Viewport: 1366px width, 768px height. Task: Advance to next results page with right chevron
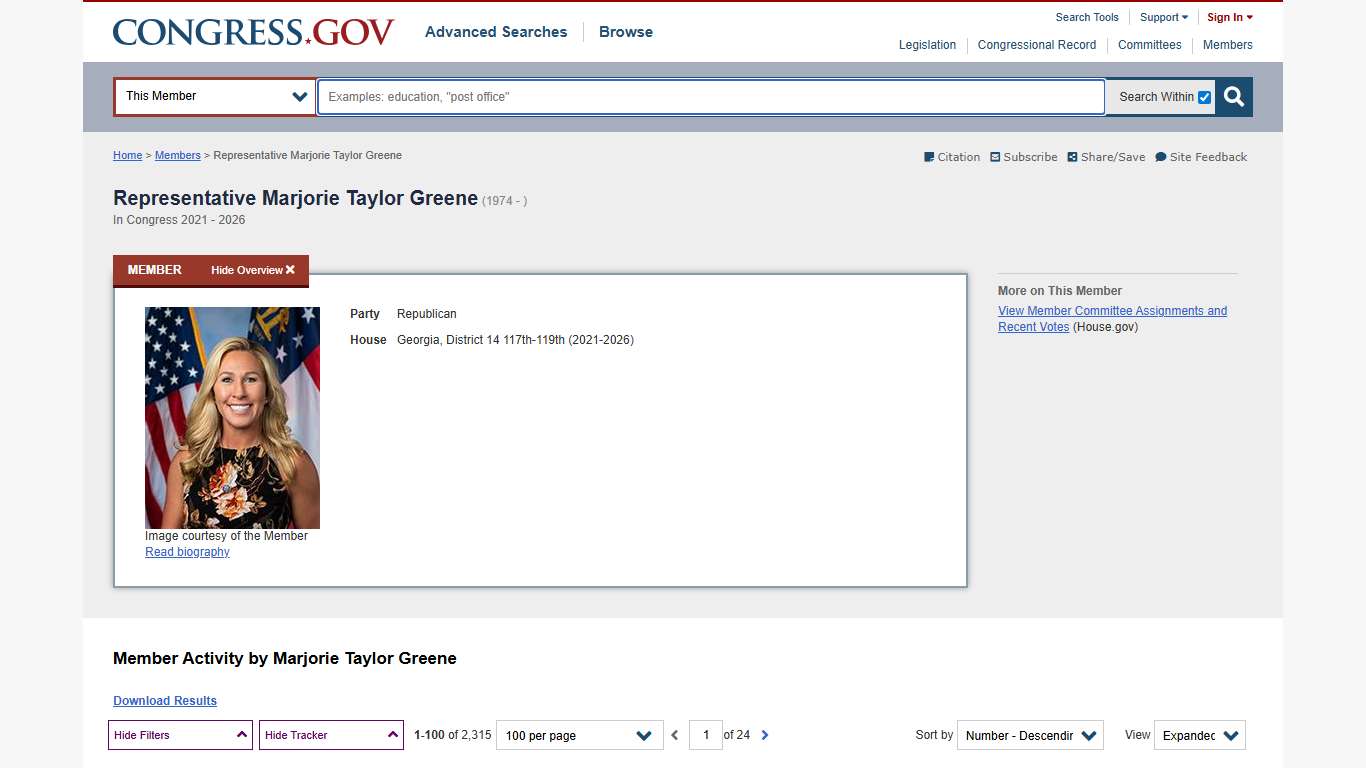tap(765, 734)
